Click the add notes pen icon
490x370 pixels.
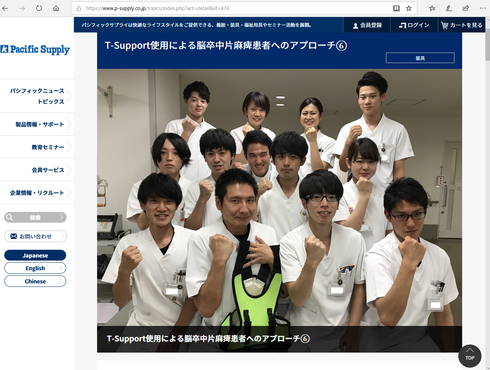tap(449, 8)
